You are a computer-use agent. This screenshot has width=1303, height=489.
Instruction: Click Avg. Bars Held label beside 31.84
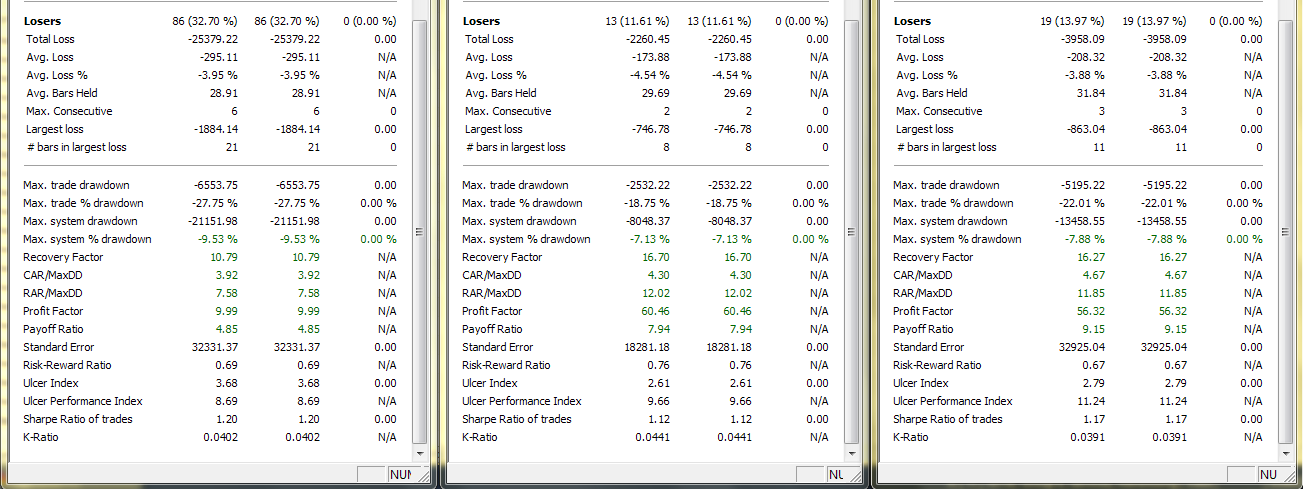click(x=934, y=93)
